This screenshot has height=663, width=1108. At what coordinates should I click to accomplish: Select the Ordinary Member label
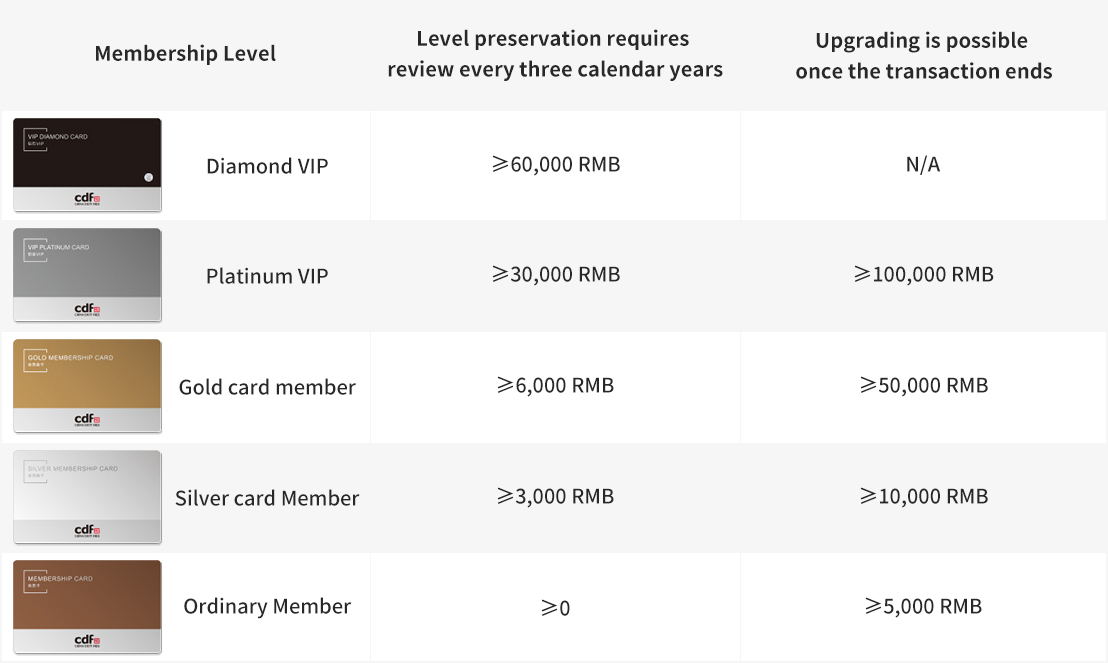[x=267, y=606]
